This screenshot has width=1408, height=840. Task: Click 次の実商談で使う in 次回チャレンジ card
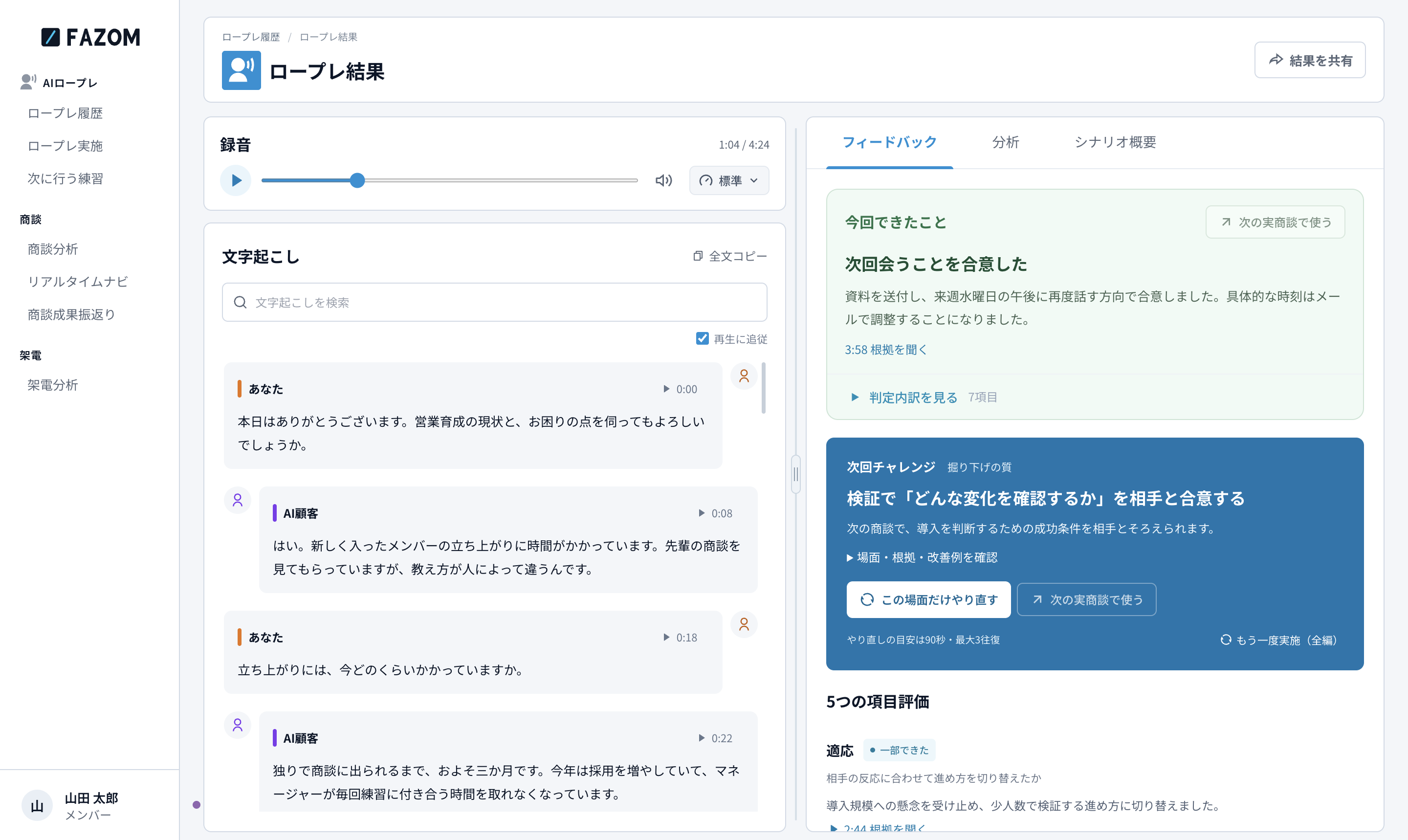1087,599
